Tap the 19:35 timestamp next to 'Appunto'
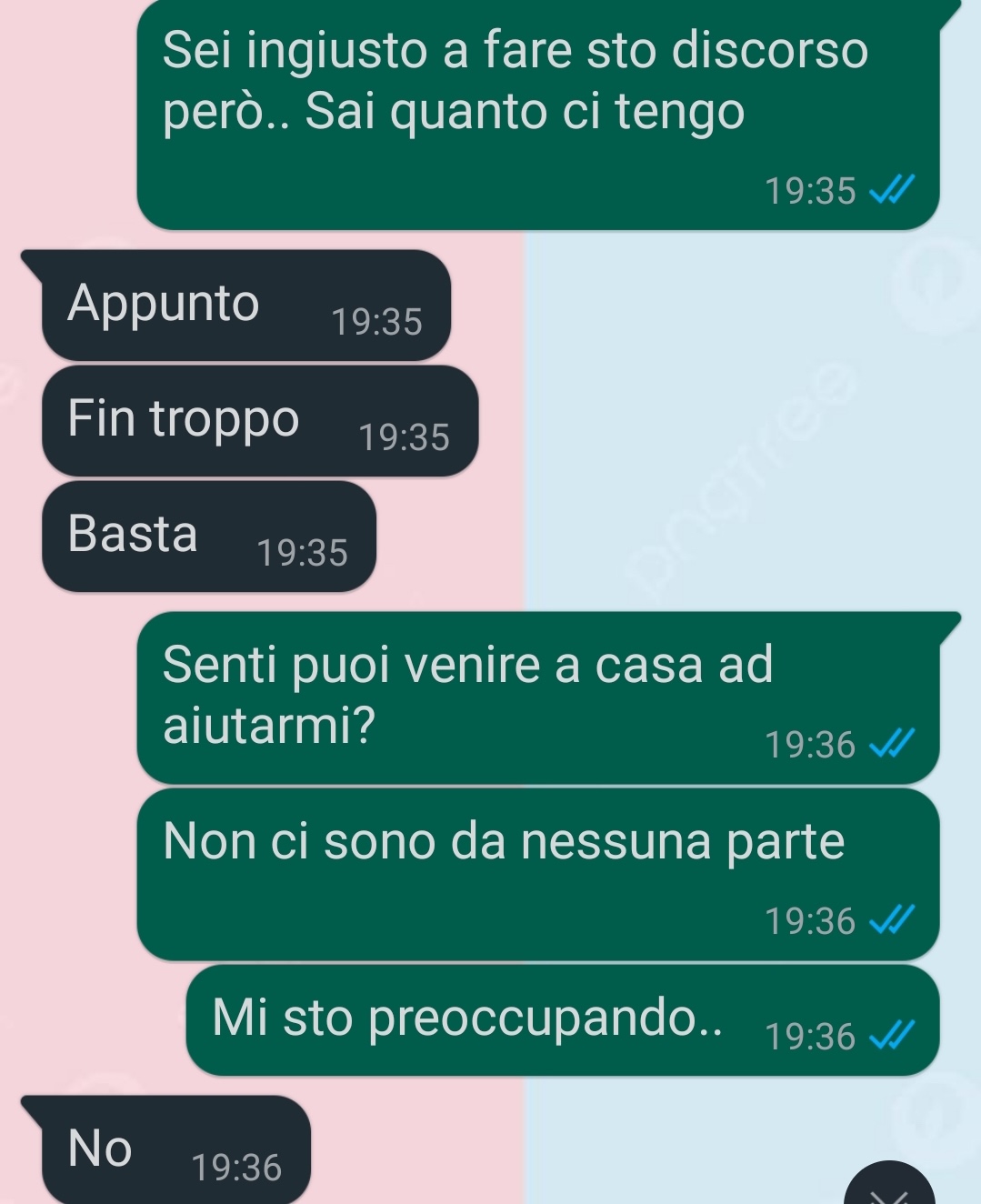981x1204 pixels. [376, 322]
